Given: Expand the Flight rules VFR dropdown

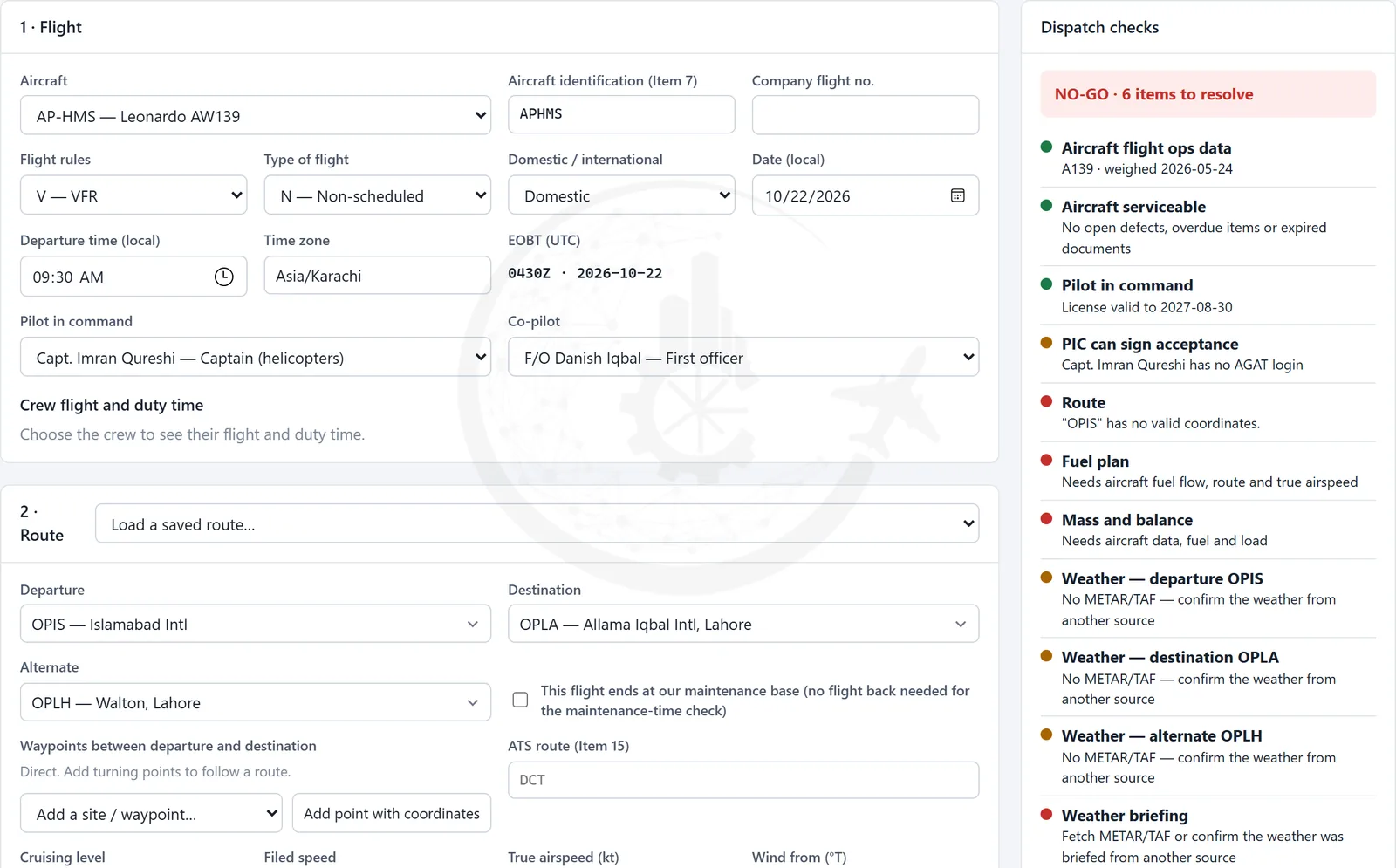Looking at the screenshot, I should 133,195.
